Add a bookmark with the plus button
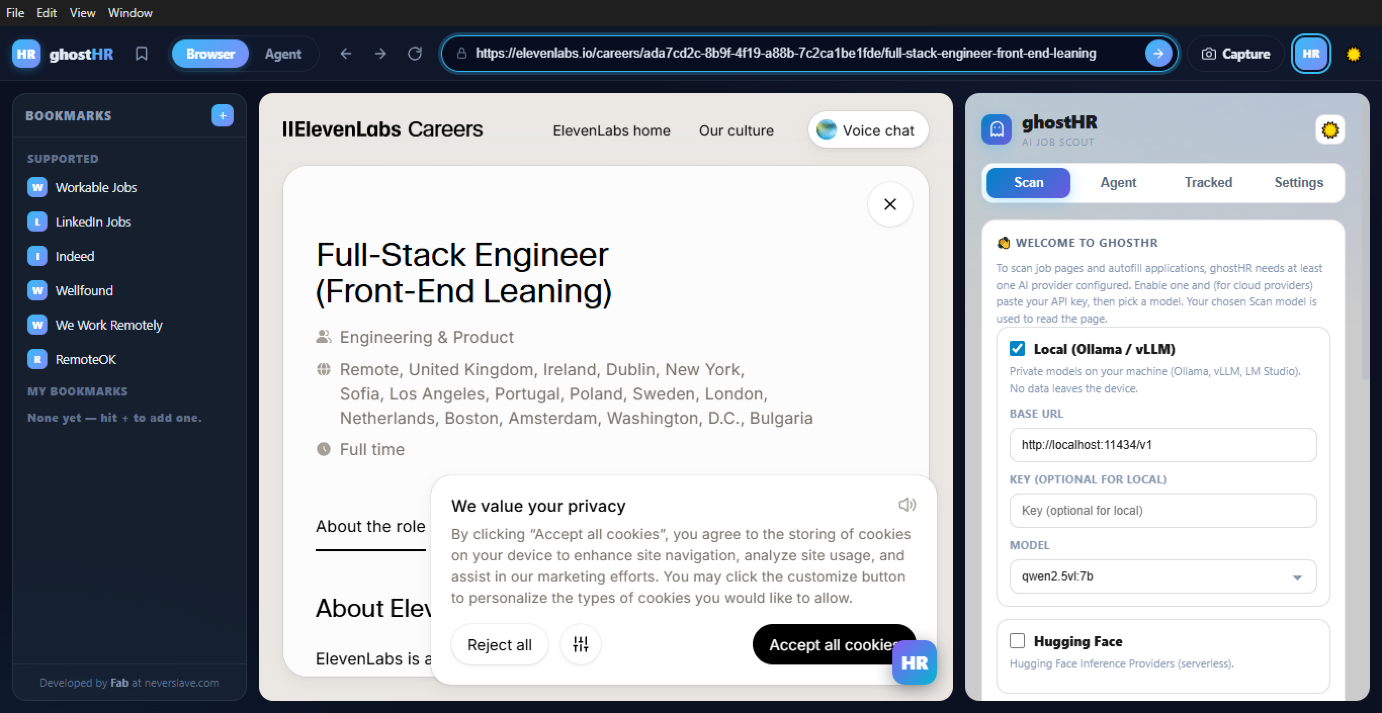Image resolution: width=1382 pixels, height=713 pixels. coord(223,115)
